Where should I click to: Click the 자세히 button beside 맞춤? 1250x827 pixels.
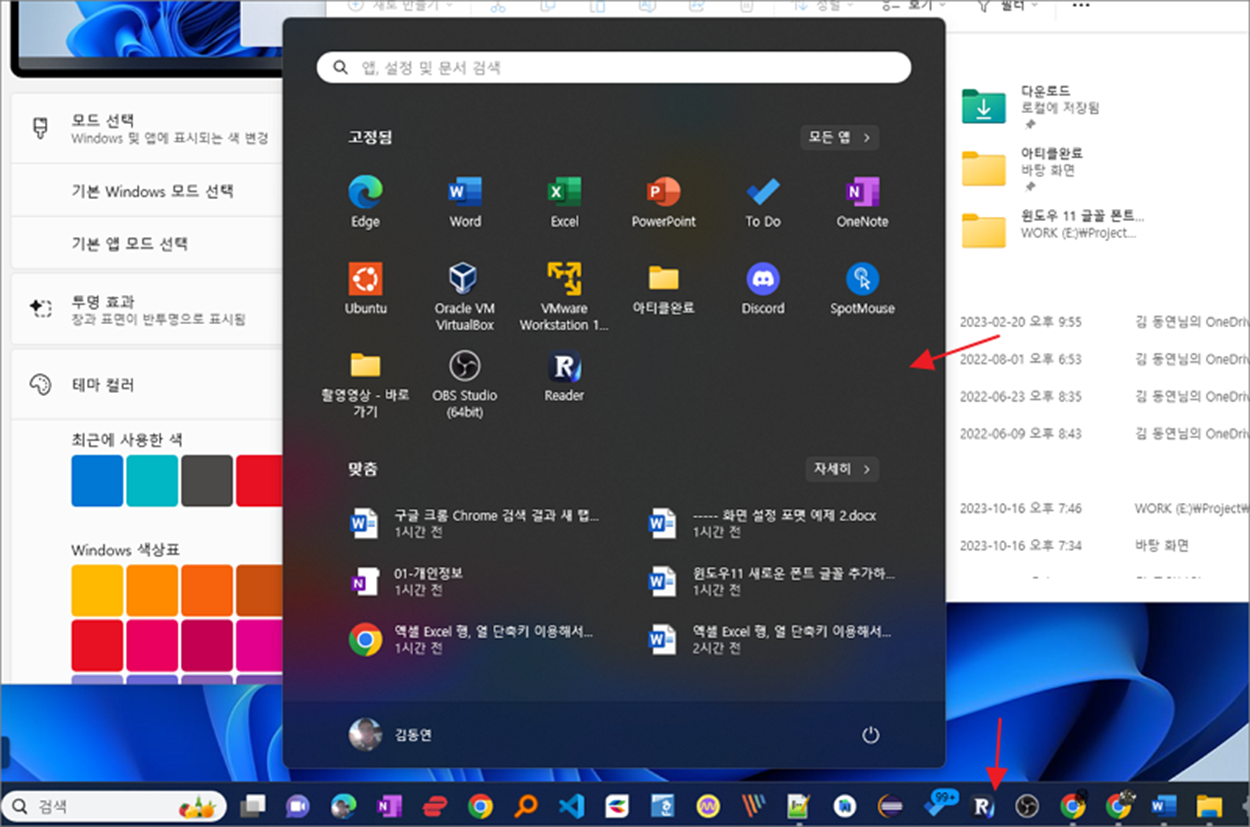tap(842, 468)
